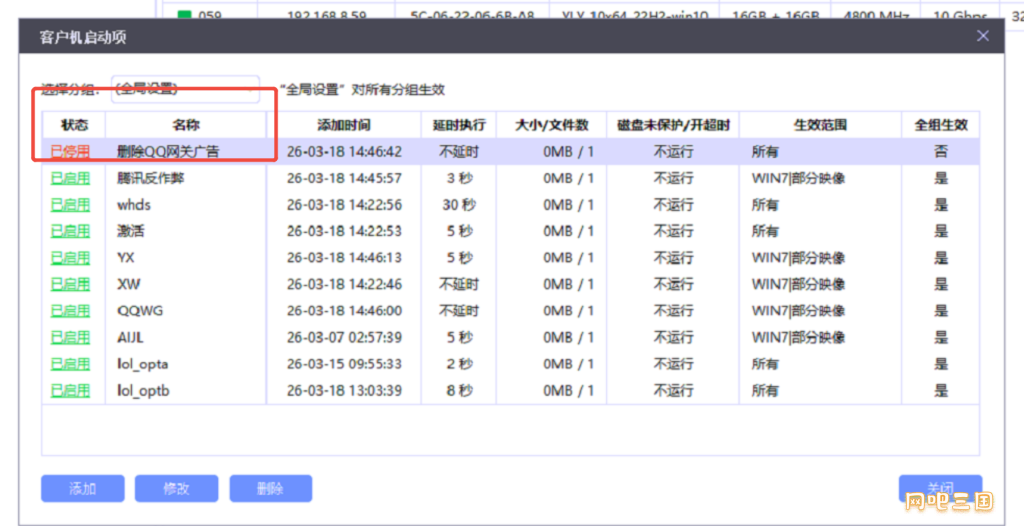Click the 延时执行 column header
1024x526 pixels.
[x=458, y=125]
